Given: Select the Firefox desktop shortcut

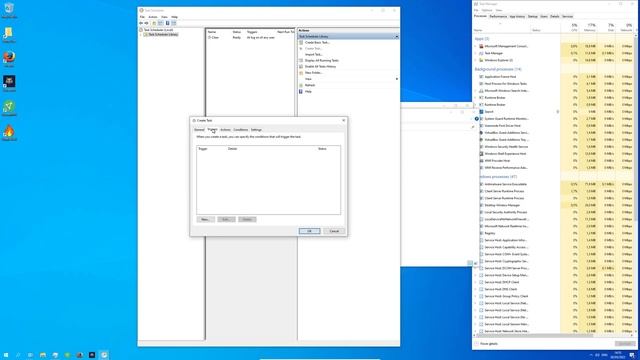Looking at the screenshot, I should click(9, 59).
